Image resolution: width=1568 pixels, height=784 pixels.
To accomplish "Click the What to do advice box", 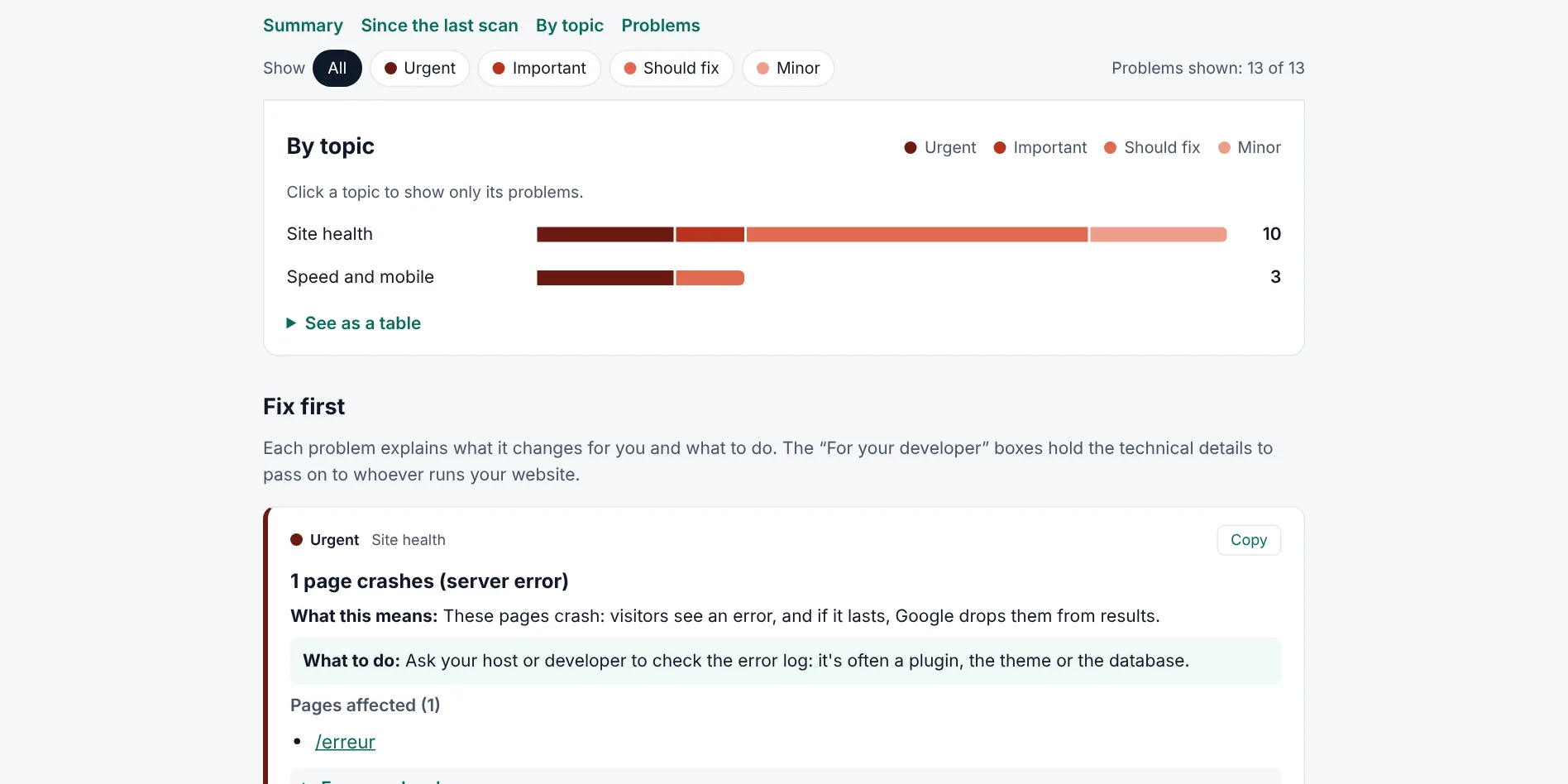I will coord(786,661).
